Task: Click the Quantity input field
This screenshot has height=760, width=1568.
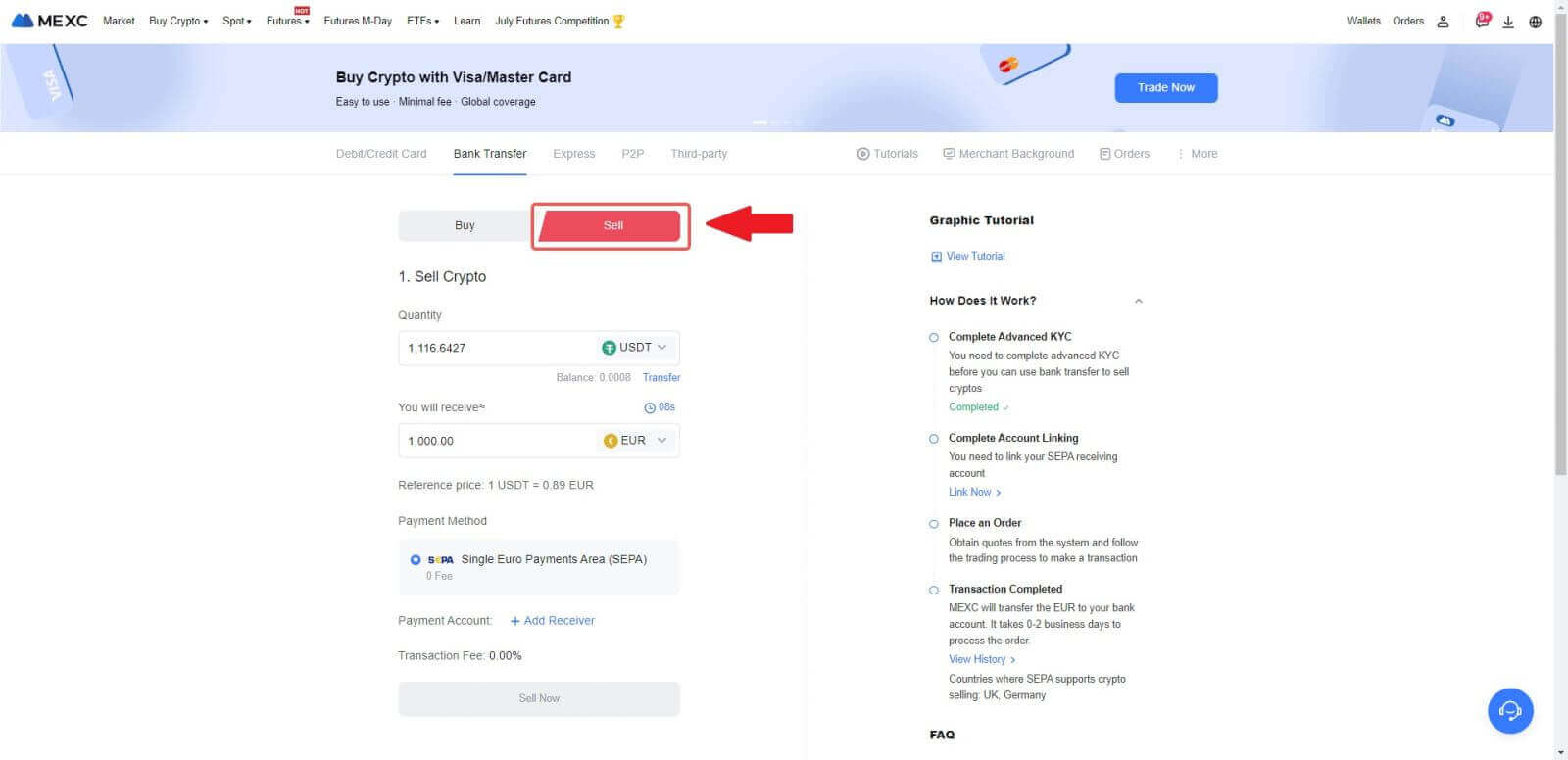Action: click(495, 348)
